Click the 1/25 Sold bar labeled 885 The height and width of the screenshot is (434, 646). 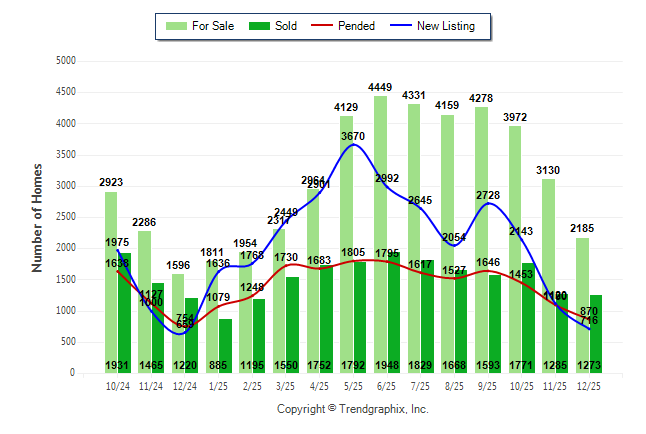tap(225, 345)
